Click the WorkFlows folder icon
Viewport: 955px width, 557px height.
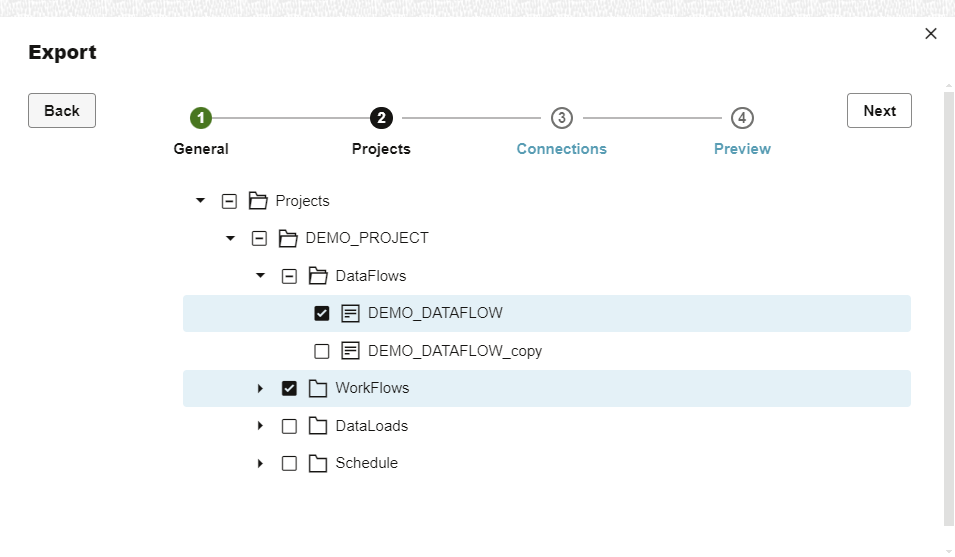[x=318, y=388]
